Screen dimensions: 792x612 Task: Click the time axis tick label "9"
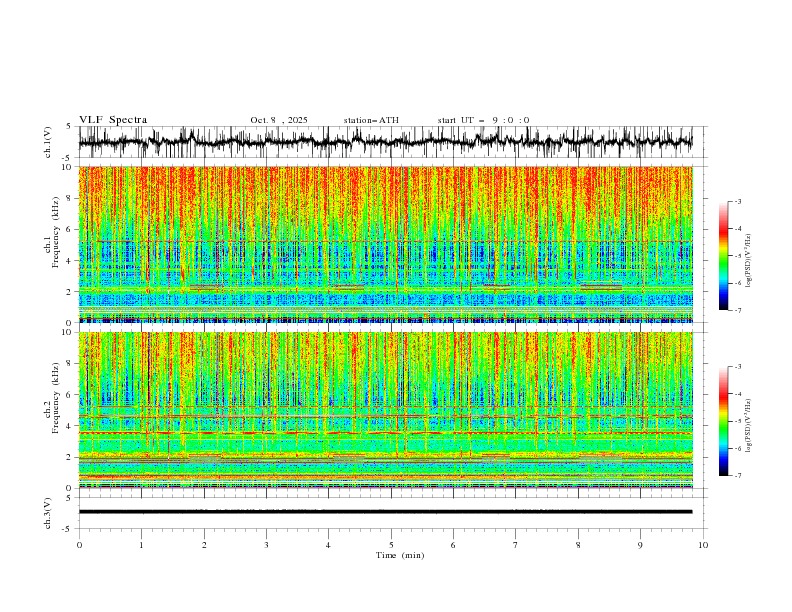click(641, 545)
